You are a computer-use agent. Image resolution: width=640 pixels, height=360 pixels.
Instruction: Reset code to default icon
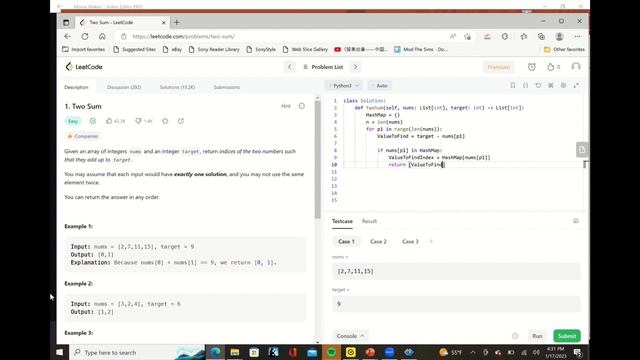coord(538,85)
